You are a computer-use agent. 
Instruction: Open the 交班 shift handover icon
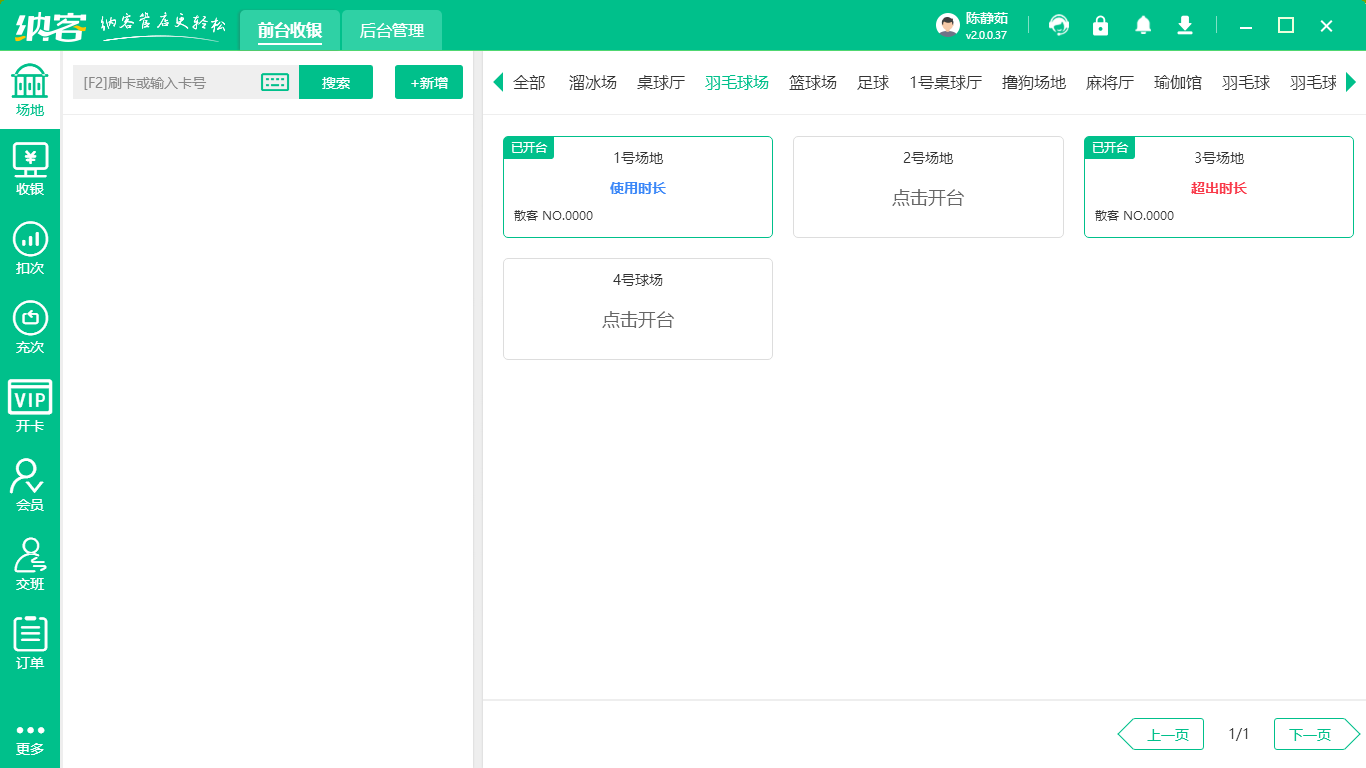pos(30,564)
